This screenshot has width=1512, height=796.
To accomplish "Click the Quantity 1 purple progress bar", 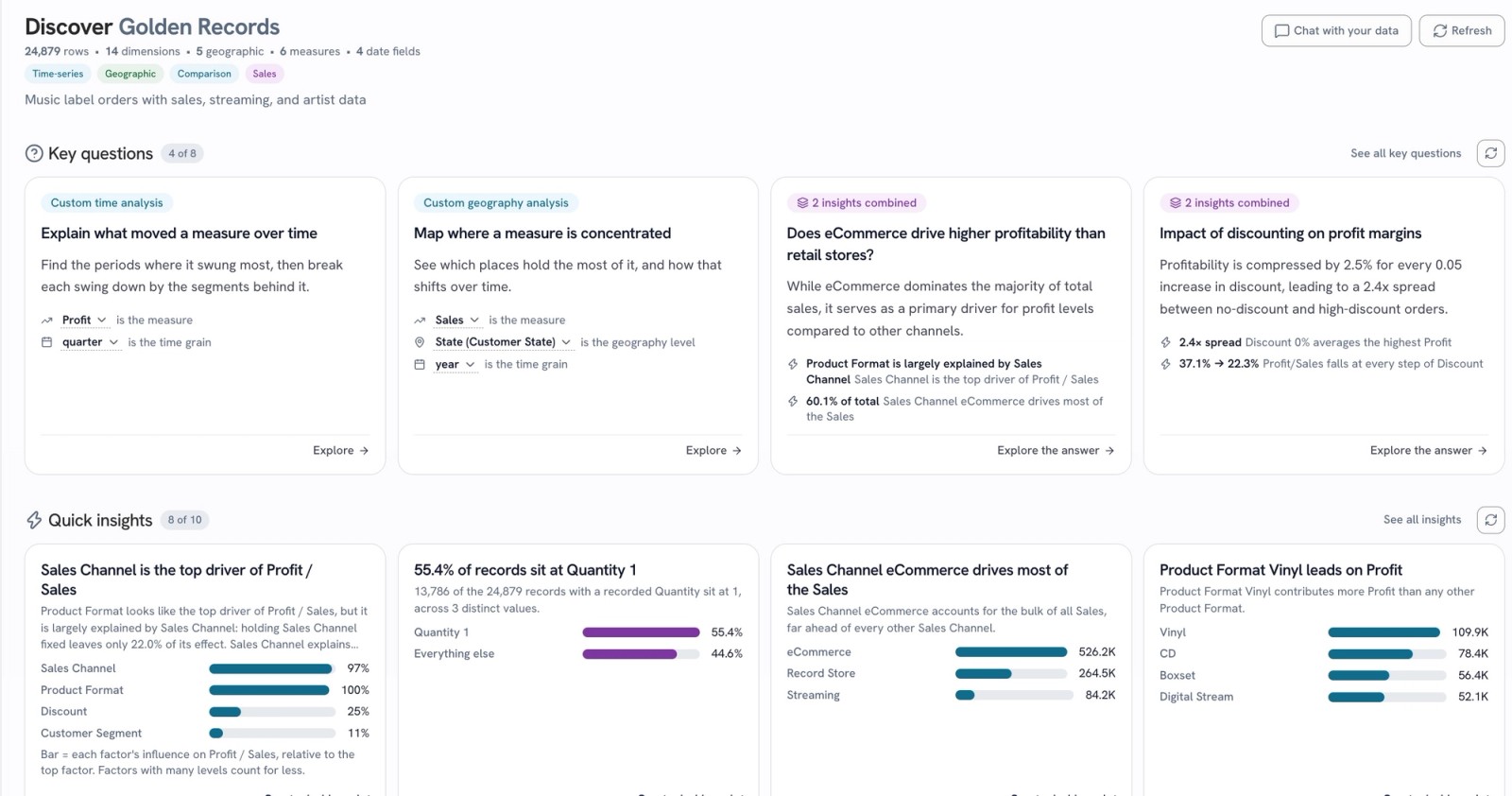I will point(642,632).
